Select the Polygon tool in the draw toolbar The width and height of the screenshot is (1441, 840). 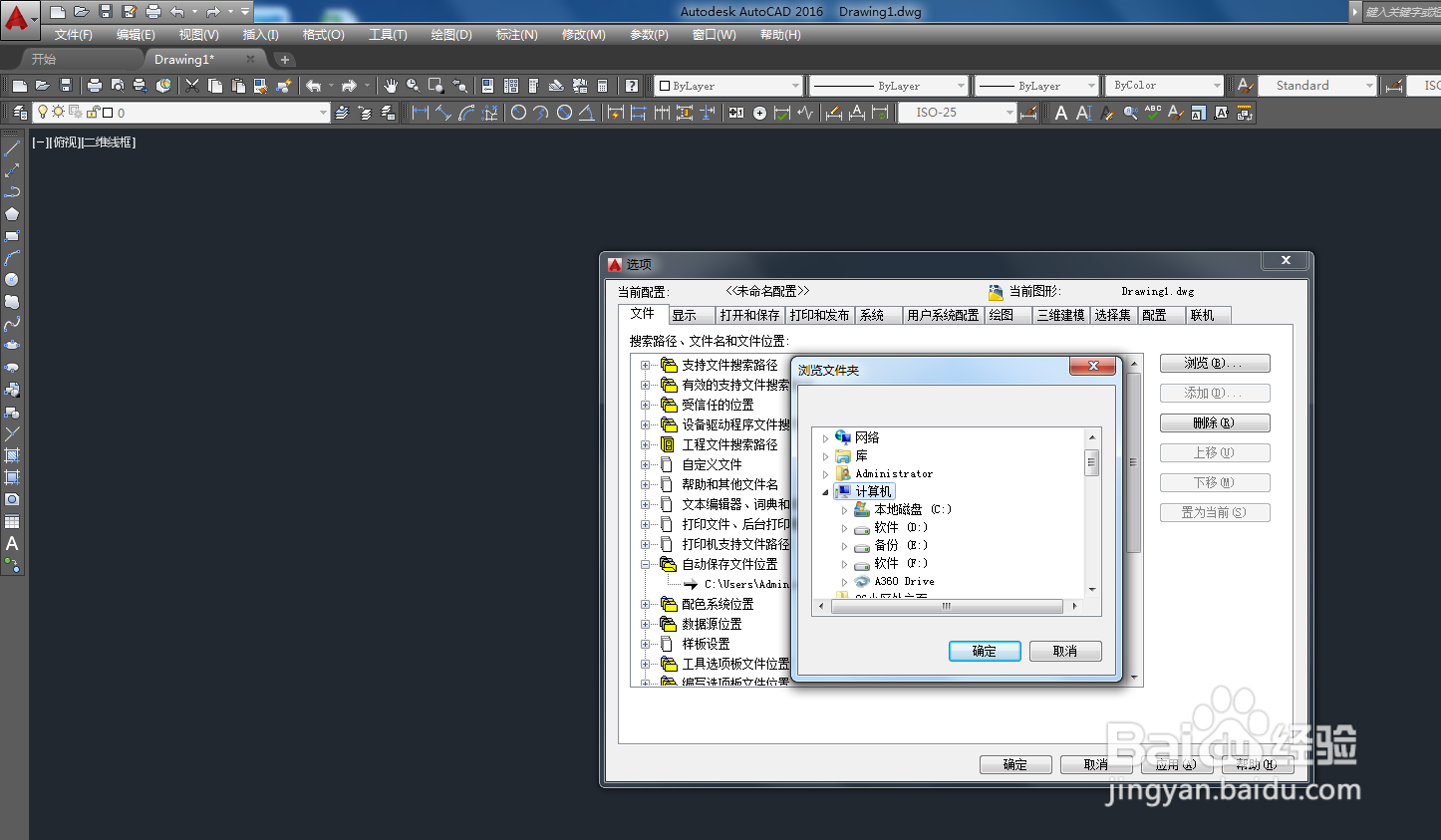tap(12, 214)
